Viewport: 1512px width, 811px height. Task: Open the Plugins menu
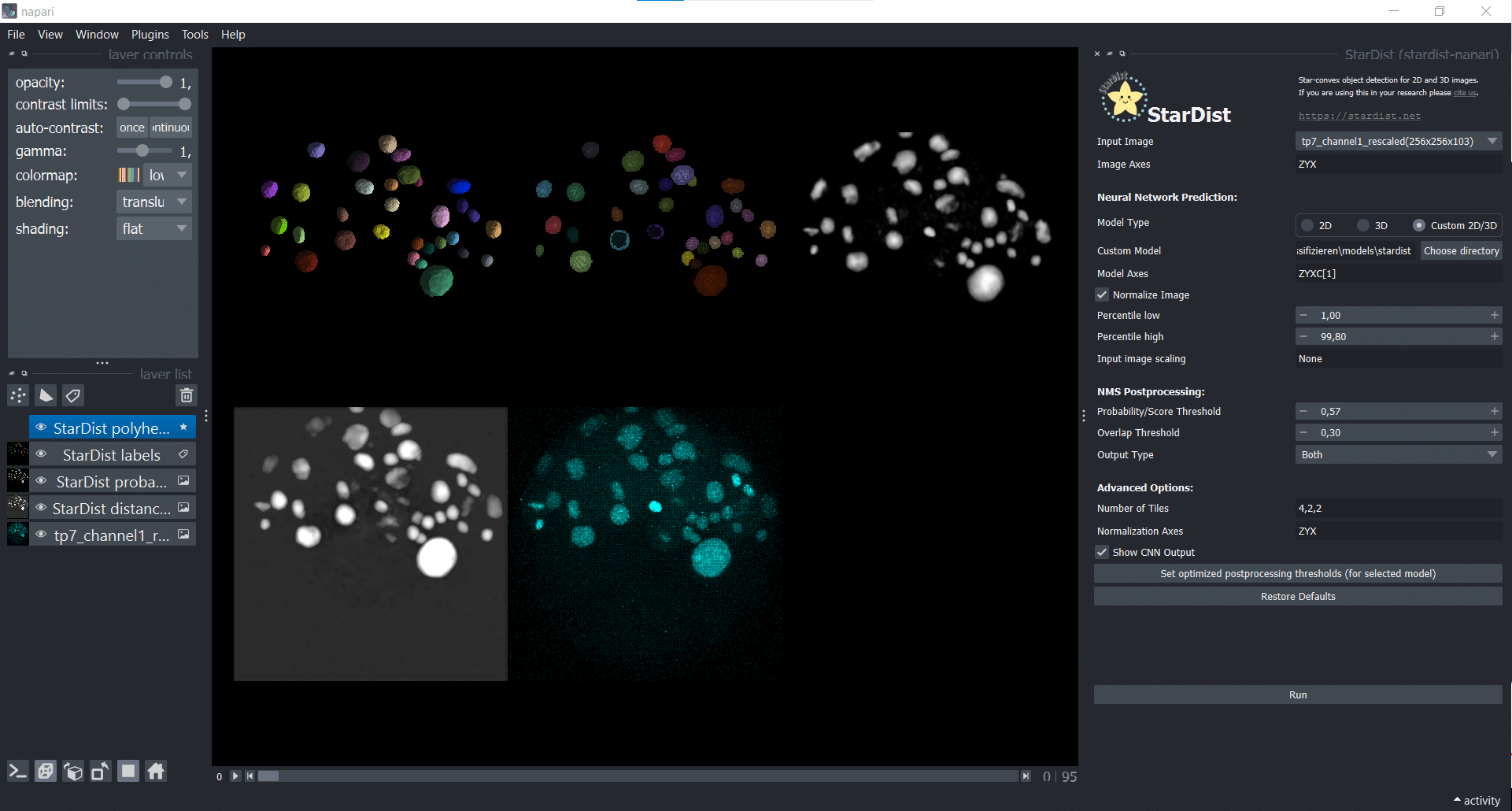click(150, 35)
